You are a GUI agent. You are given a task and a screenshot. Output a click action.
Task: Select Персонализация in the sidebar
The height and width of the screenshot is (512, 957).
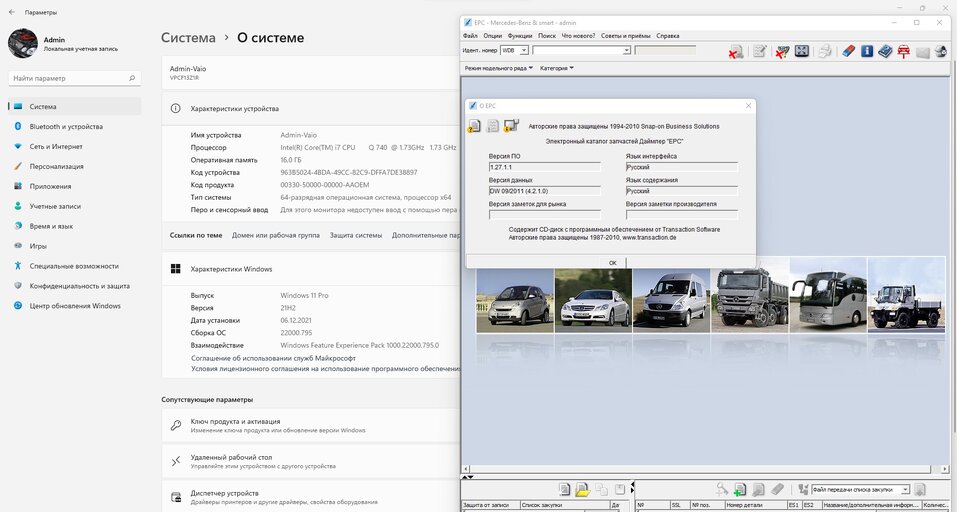click(74, 166)
